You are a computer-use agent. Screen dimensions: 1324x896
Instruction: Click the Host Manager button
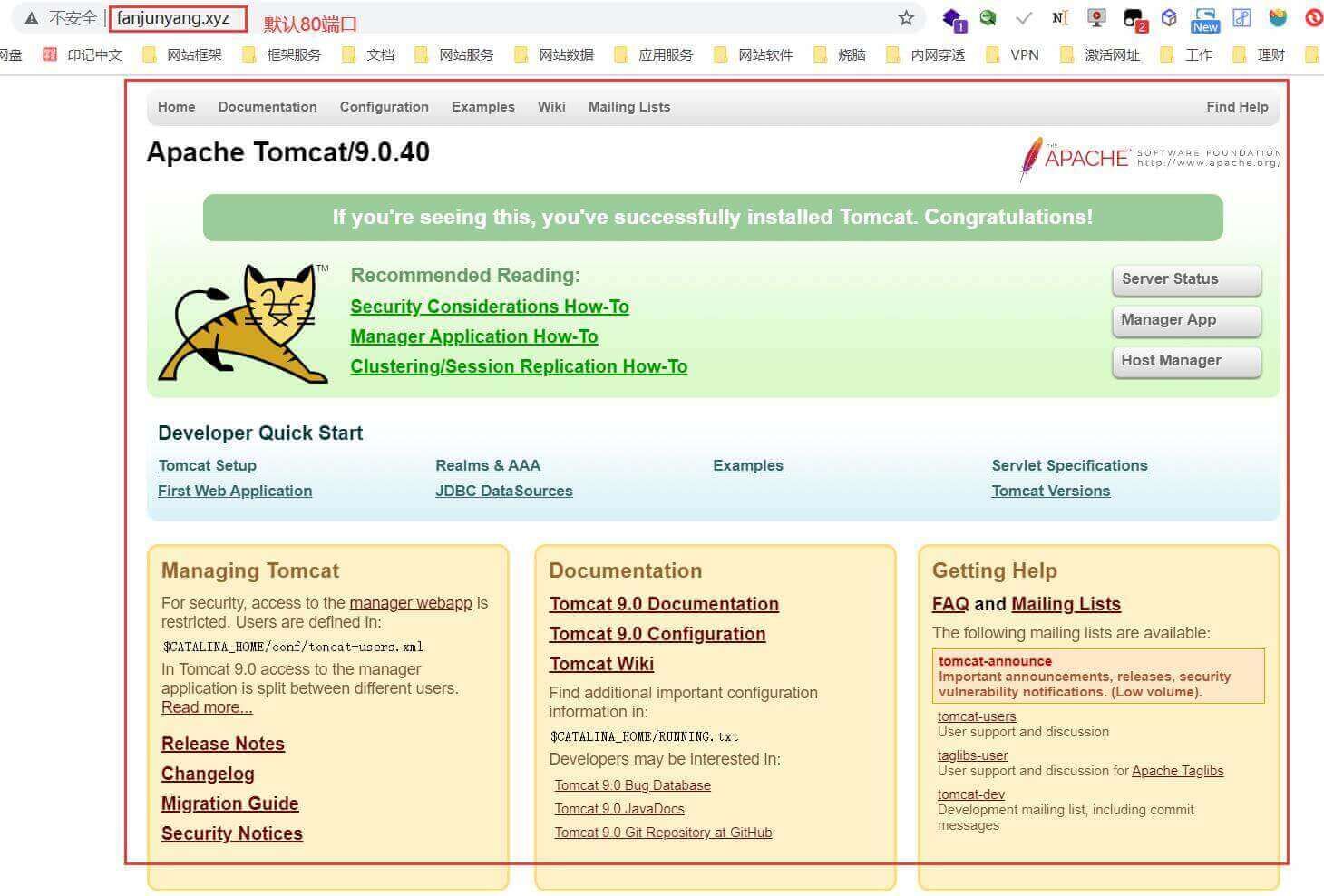pos(1187,361)
